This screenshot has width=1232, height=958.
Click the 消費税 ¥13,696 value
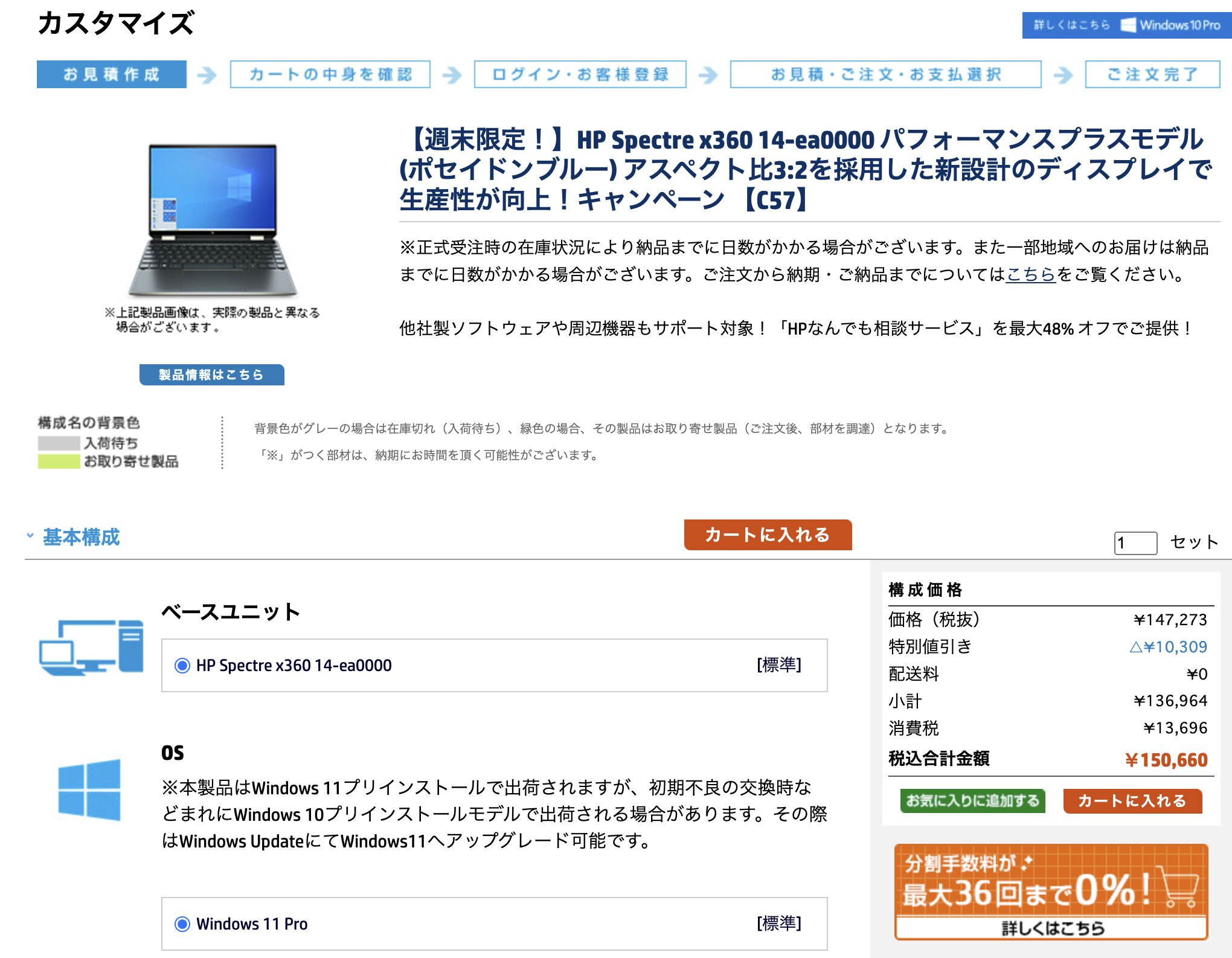pyautogui.click(x=1175, y=728)
